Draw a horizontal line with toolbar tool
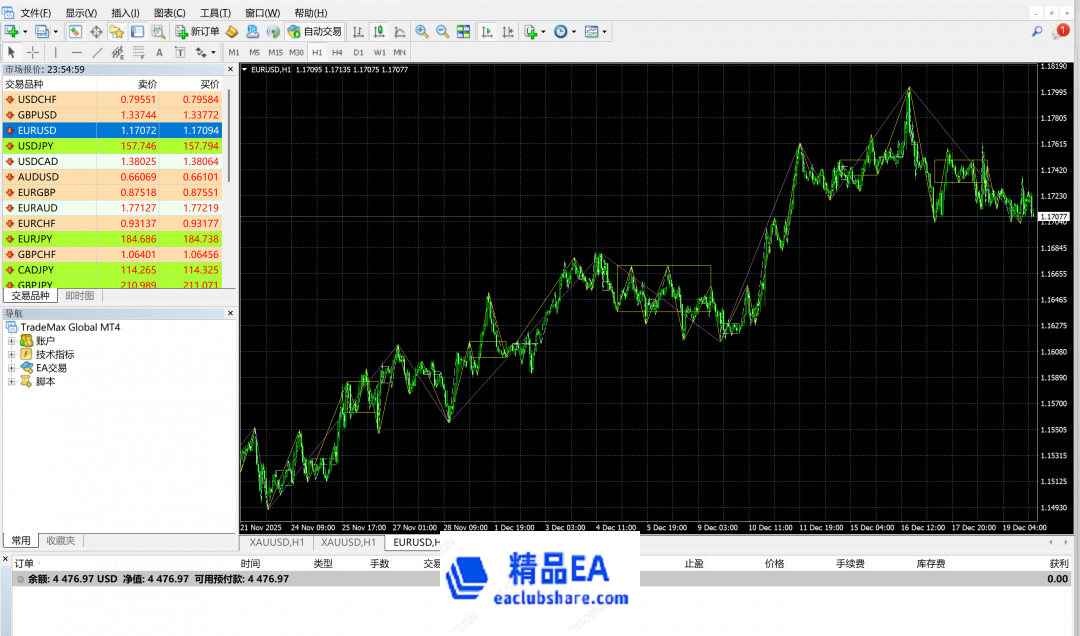1080x636 pixels. (76, 52)
